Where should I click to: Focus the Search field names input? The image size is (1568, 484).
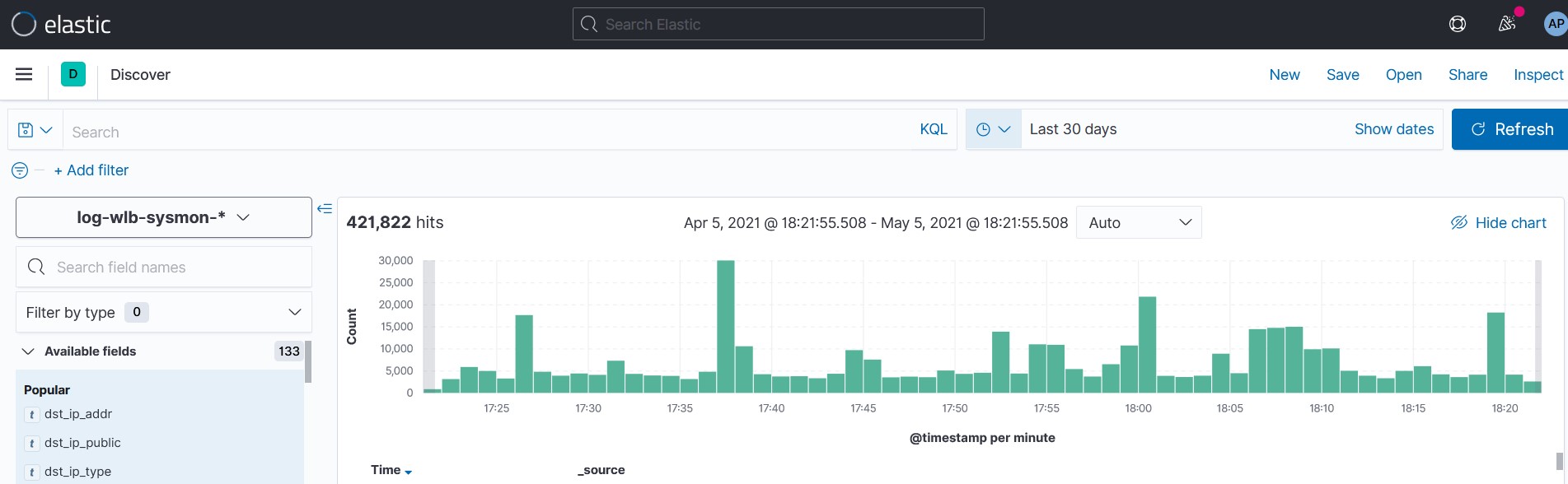coord(164,267)
